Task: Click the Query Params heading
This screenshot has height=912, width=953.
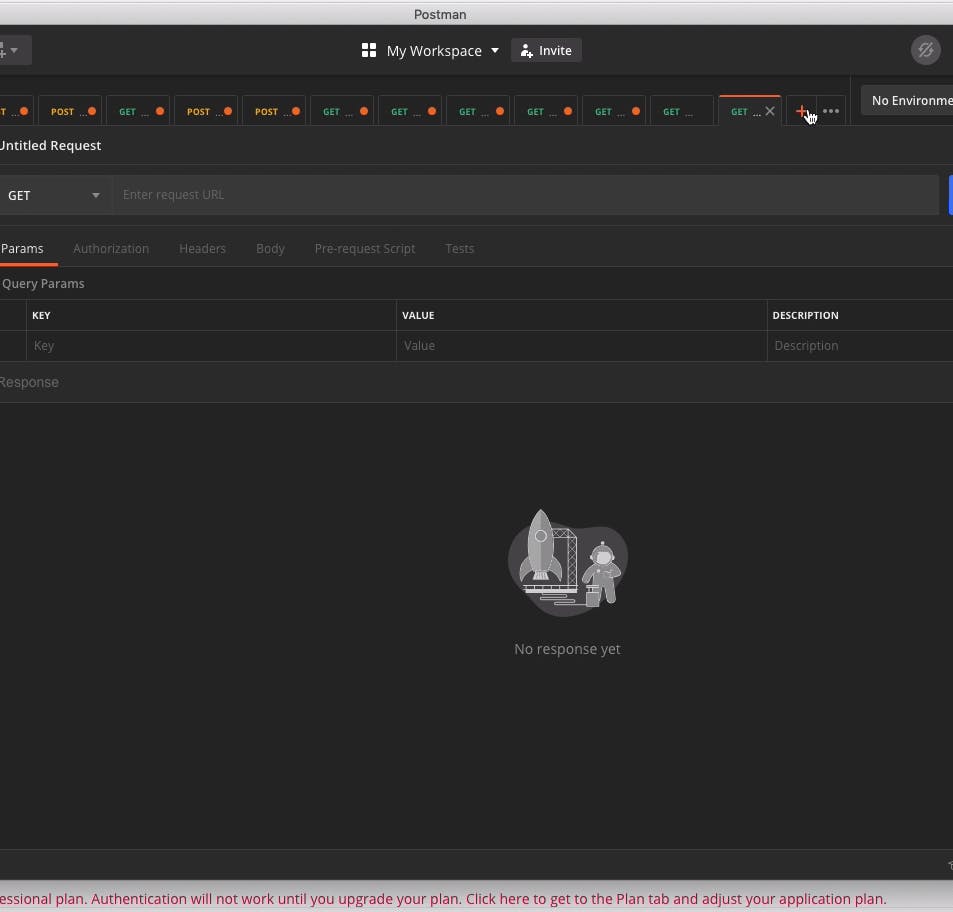Action: coord(43,284)
